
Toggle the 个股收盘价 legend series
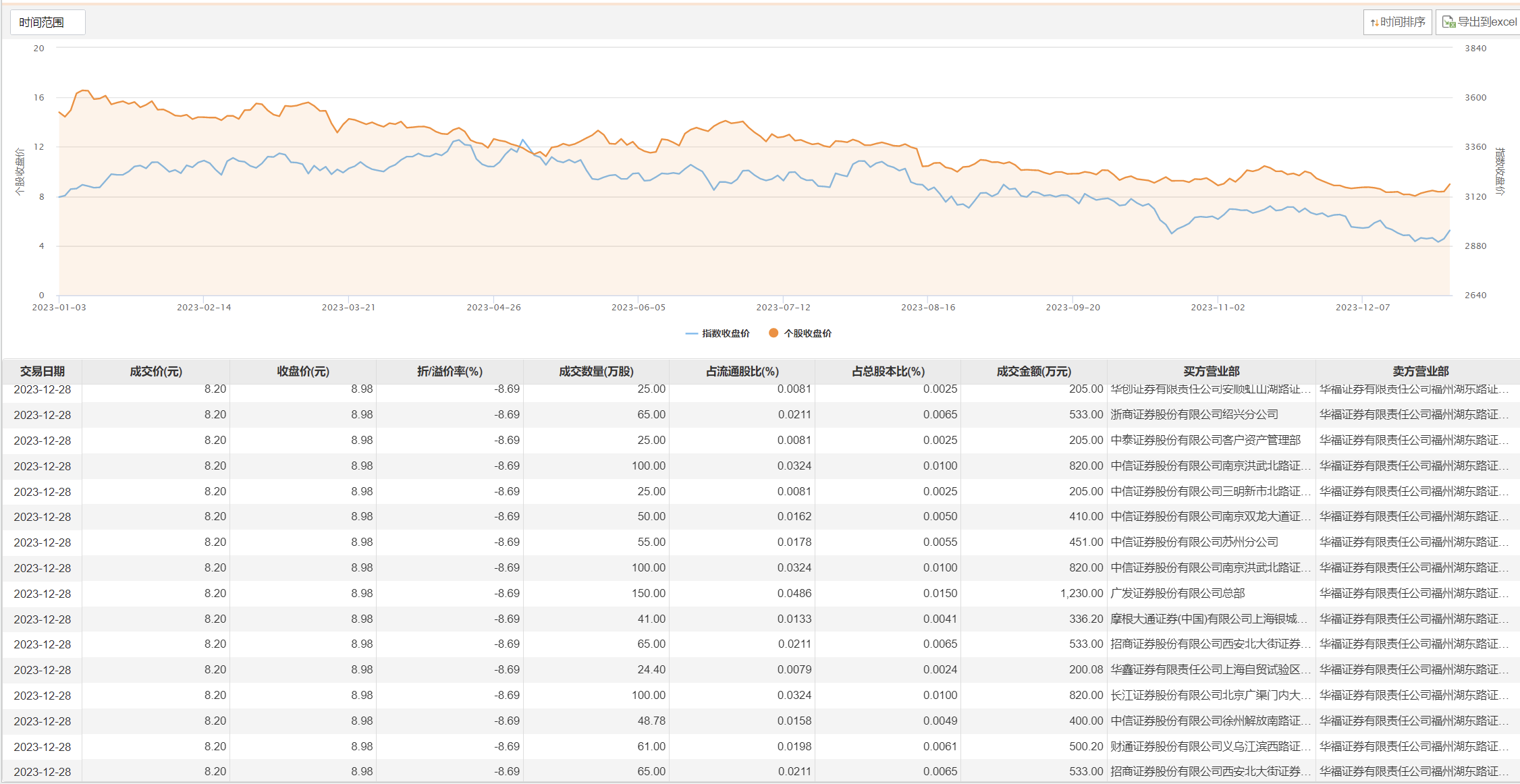800,333
